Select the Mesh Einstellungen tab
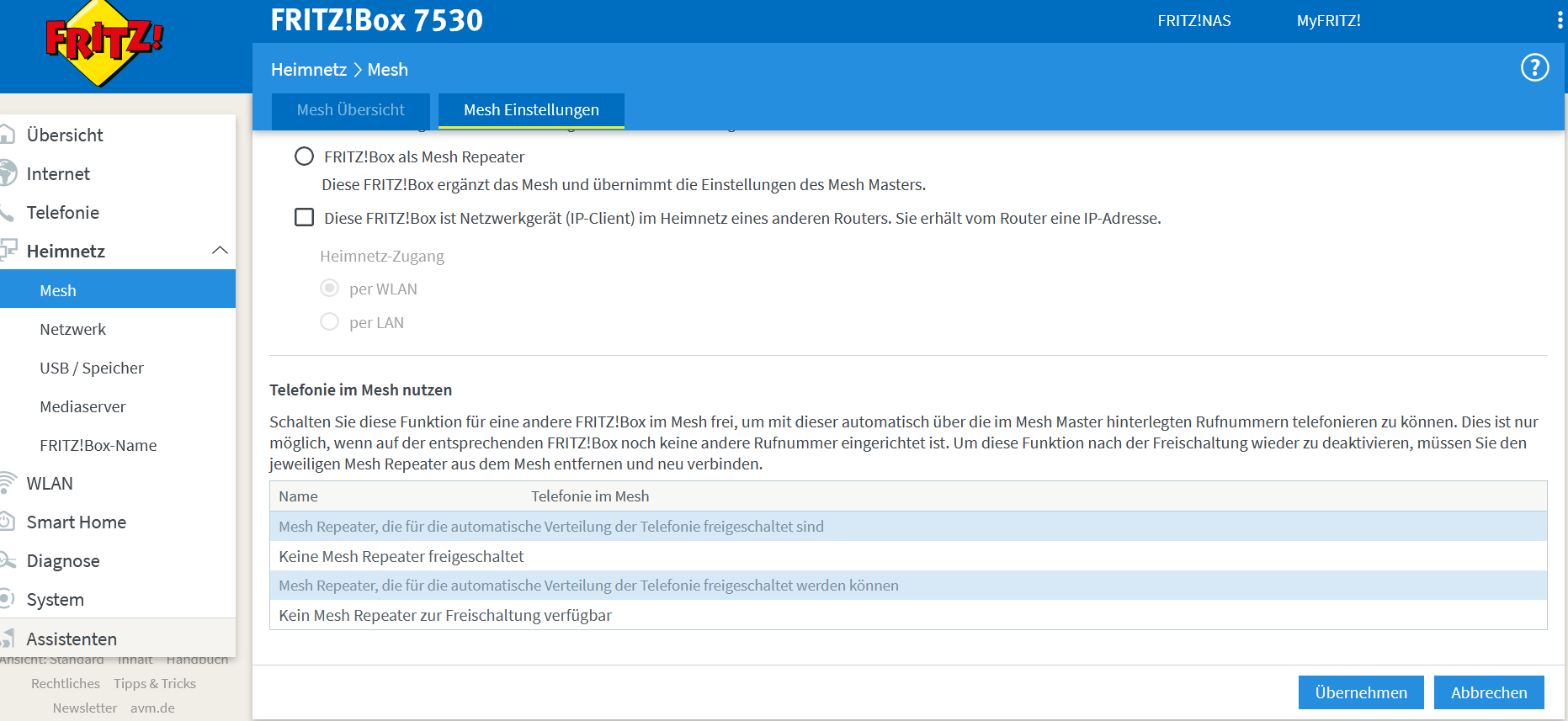 point(531,110)
